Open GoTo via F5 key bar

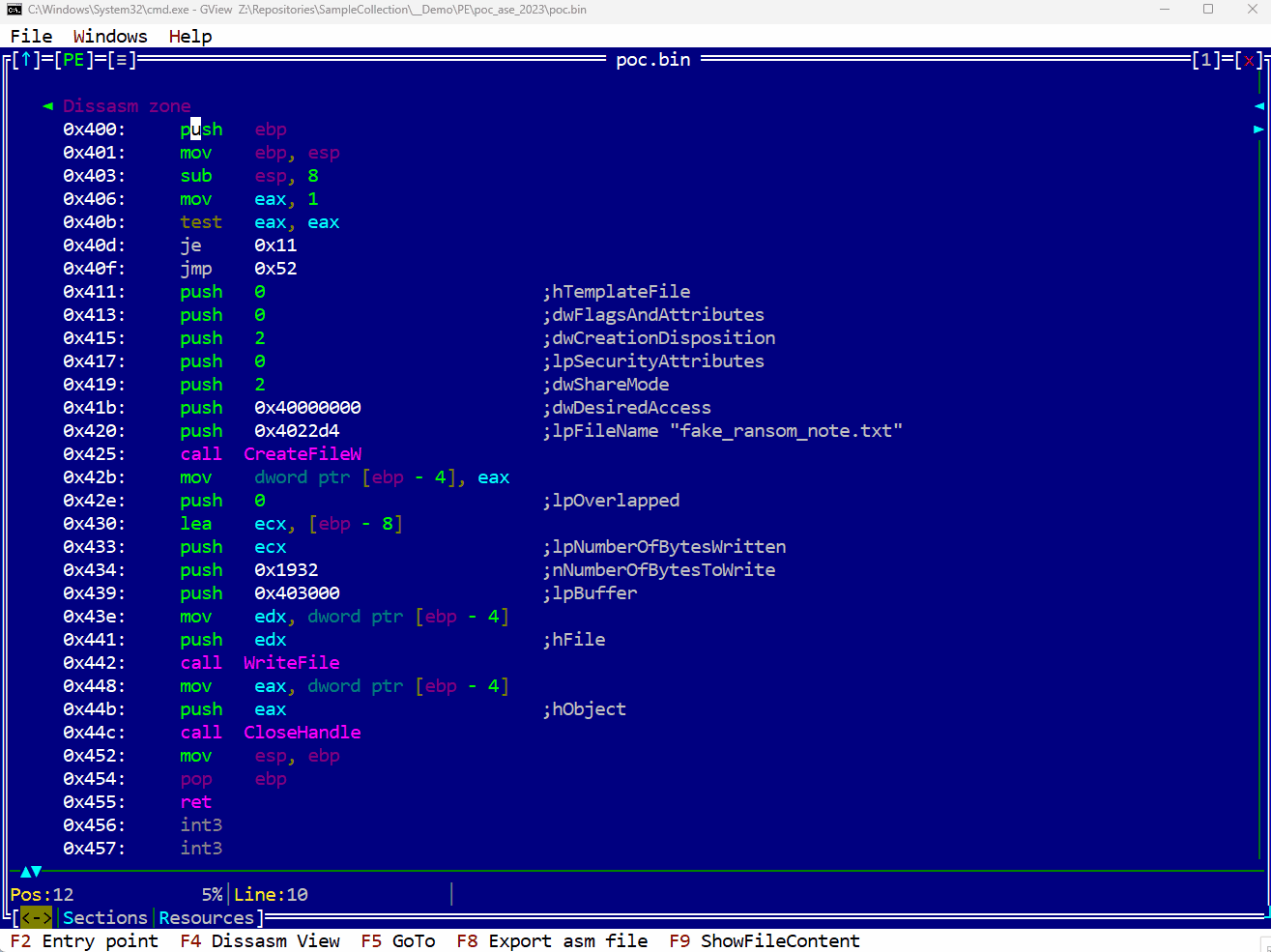coord(398,941)
